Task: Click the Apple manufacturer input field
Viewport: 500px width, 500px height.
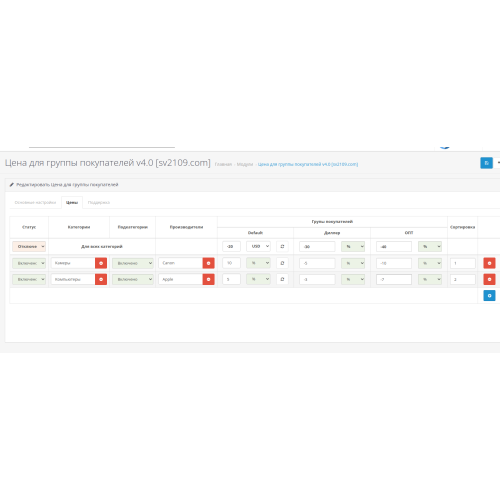Action: click(x=181, y=279)
